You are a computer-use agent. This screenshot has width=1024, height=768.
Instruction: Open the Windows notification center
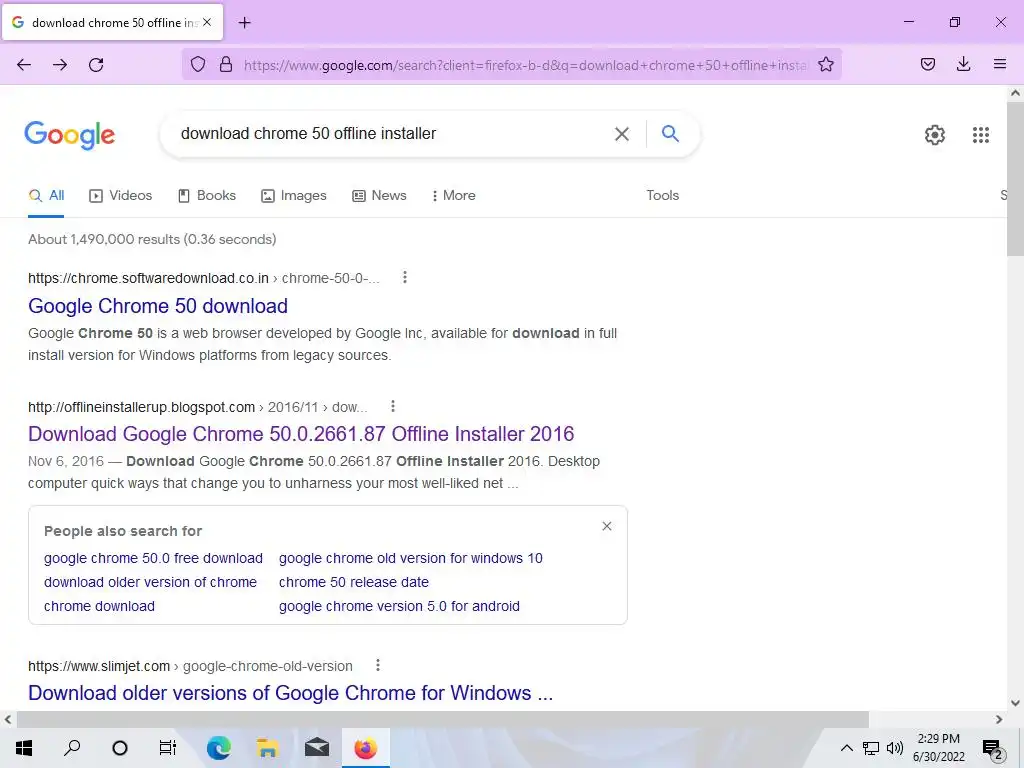992,749
